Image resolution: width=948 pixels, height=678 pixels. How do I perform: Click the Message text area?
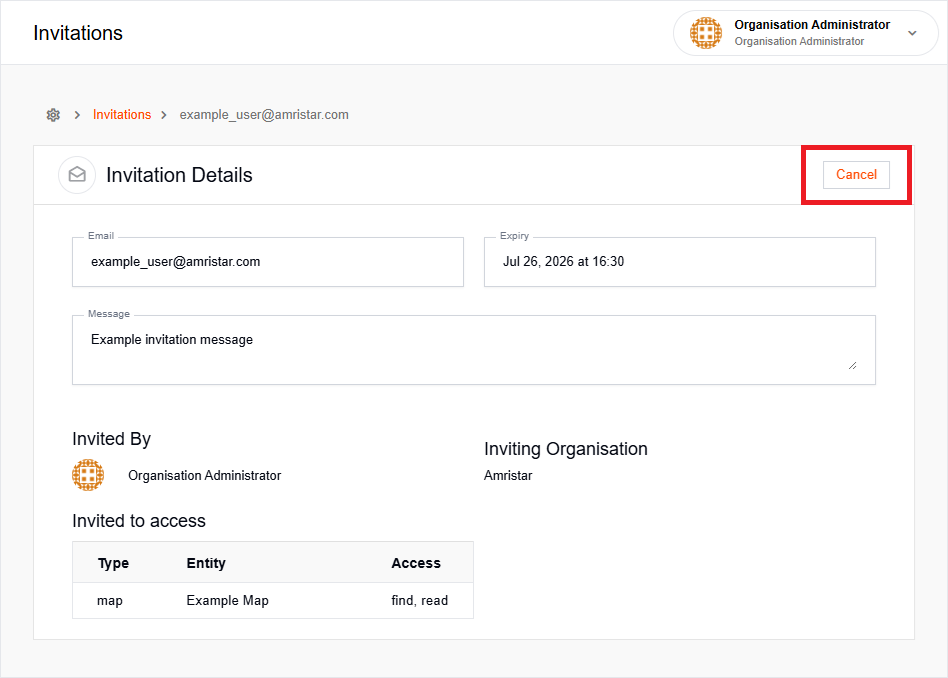474,350
